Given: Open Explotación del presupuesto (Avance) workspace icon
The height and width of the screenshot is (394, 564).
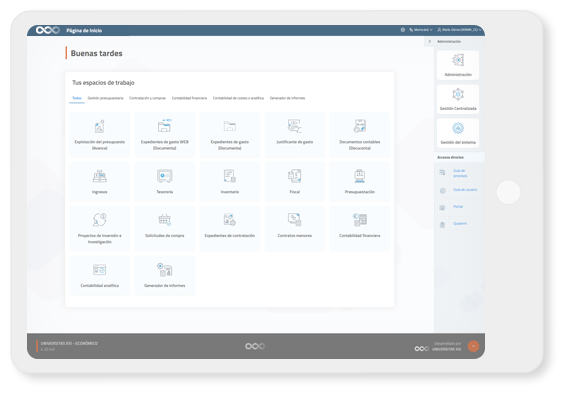Looking at the screenshot, I should pos(100,126).
